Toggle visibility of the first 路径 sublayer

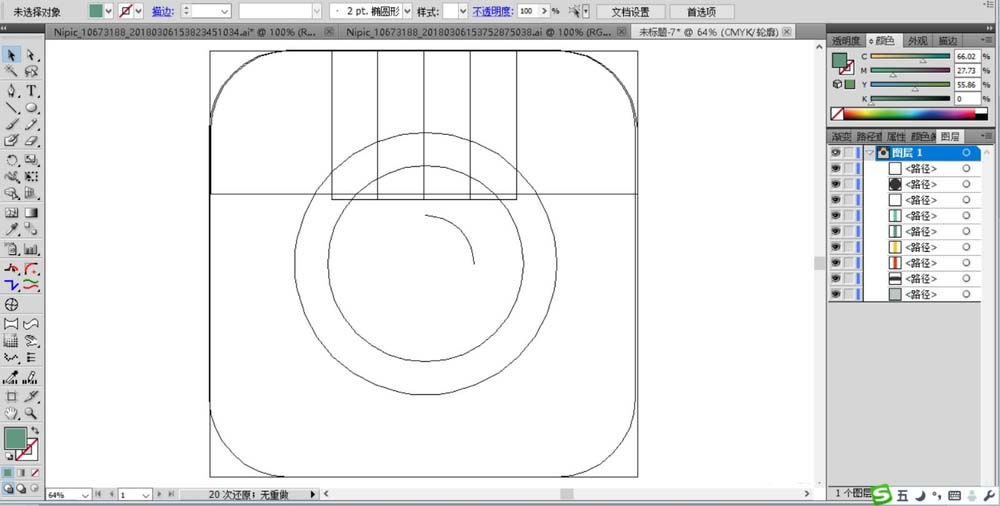click(835, 169)
